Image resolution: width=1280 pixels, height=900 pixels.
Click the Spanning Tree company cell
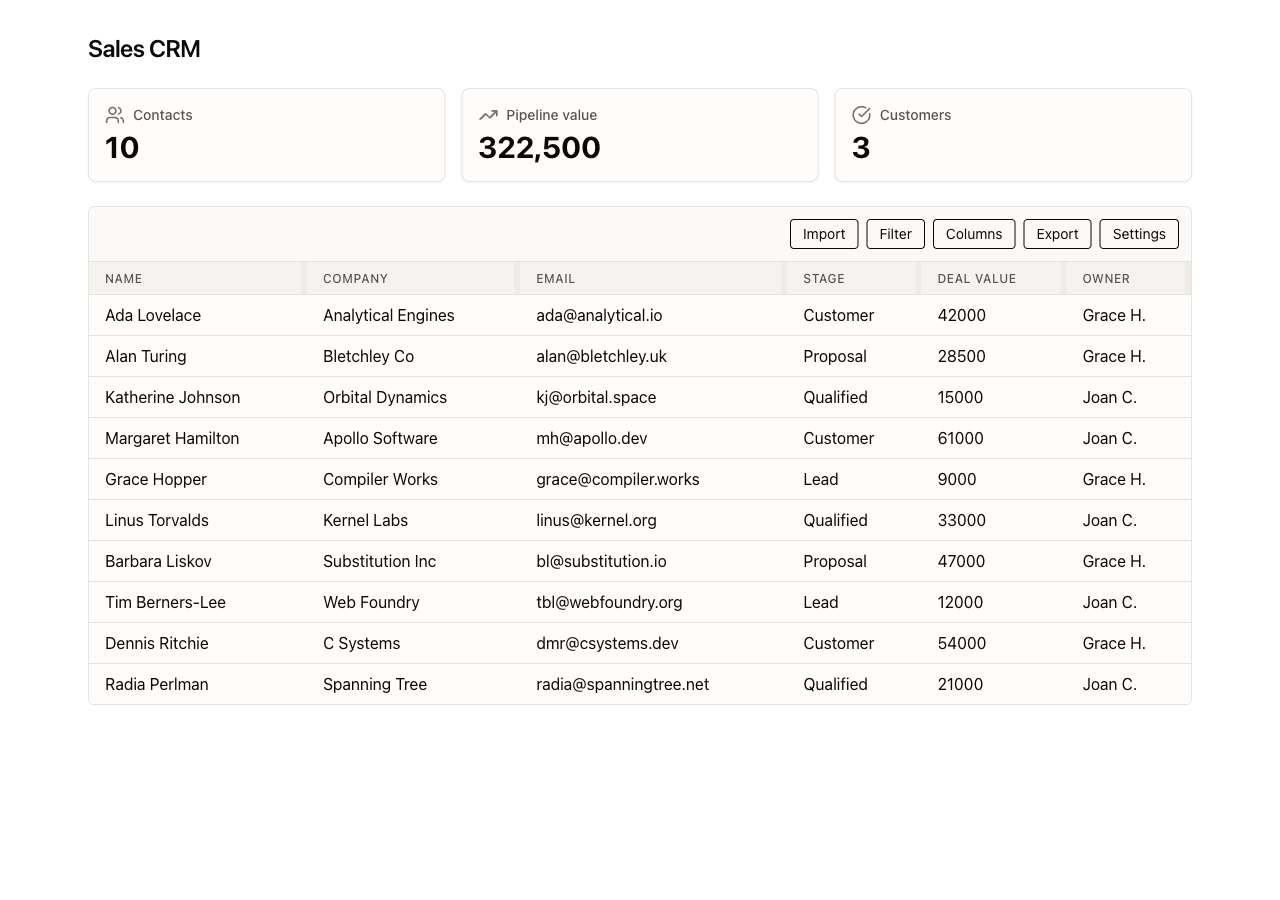[413, 684]
